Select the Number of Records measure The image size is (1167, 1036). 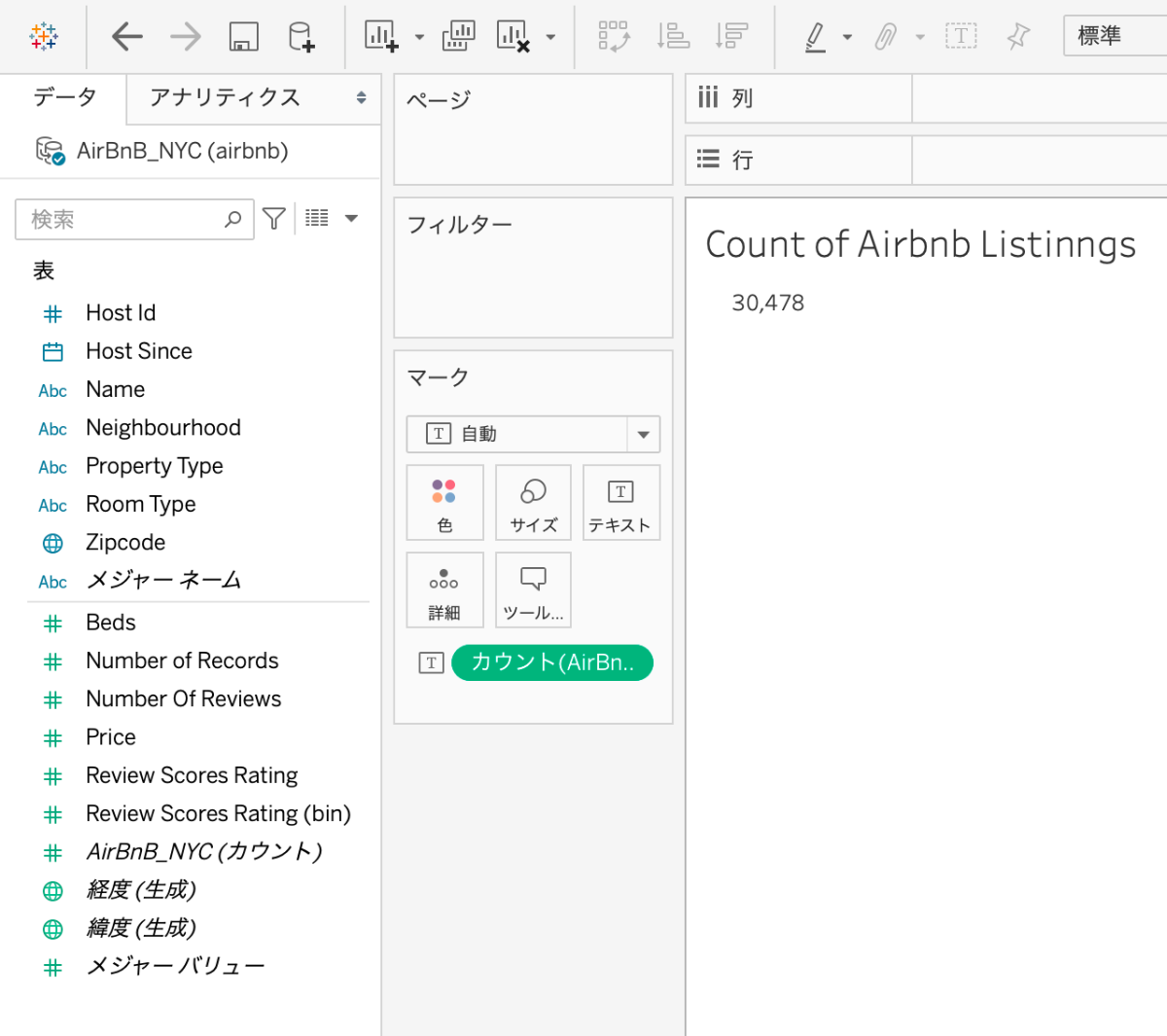pos(182,661)
